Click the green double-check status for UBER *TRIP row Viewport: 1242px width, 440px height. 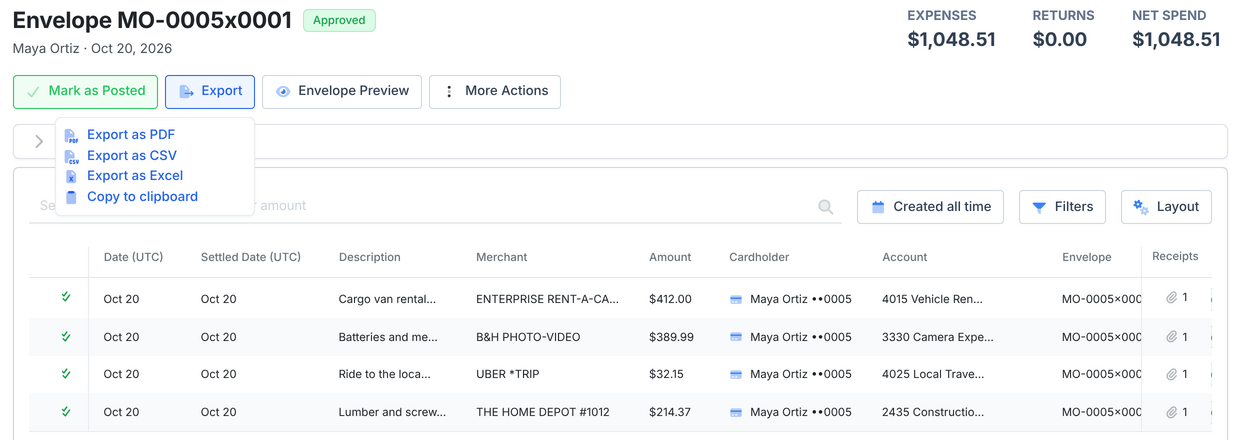[66, 373]
